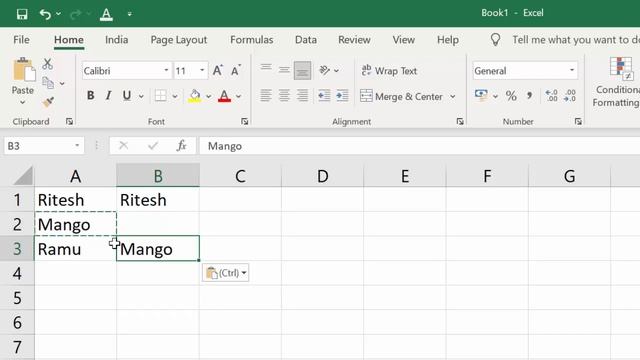Toggle Italic formatting
This screenshot has height=360, width=640.
click(108, 96)
